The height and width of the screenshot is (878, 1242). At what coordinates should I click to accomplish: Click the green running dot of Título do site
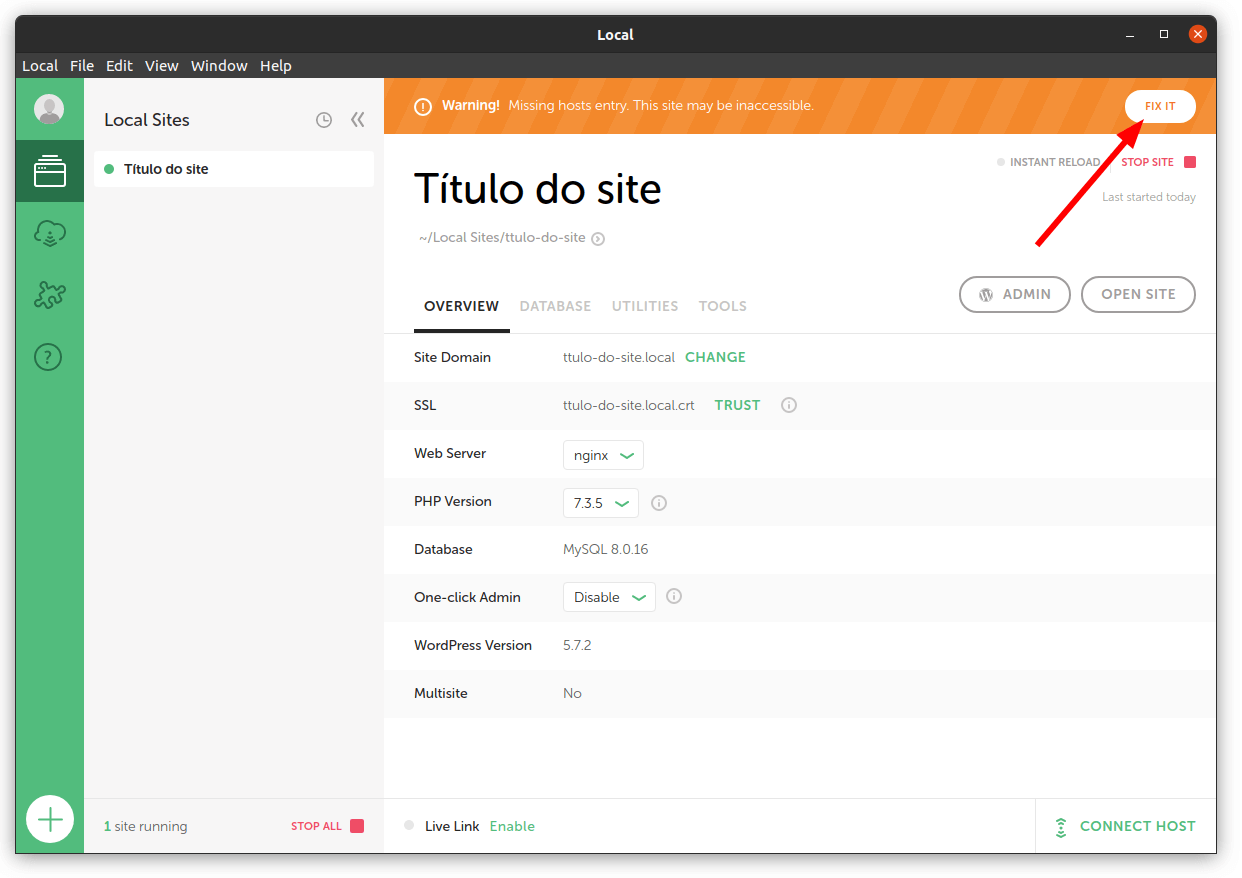pyautogui.click(x=109, y=169)
